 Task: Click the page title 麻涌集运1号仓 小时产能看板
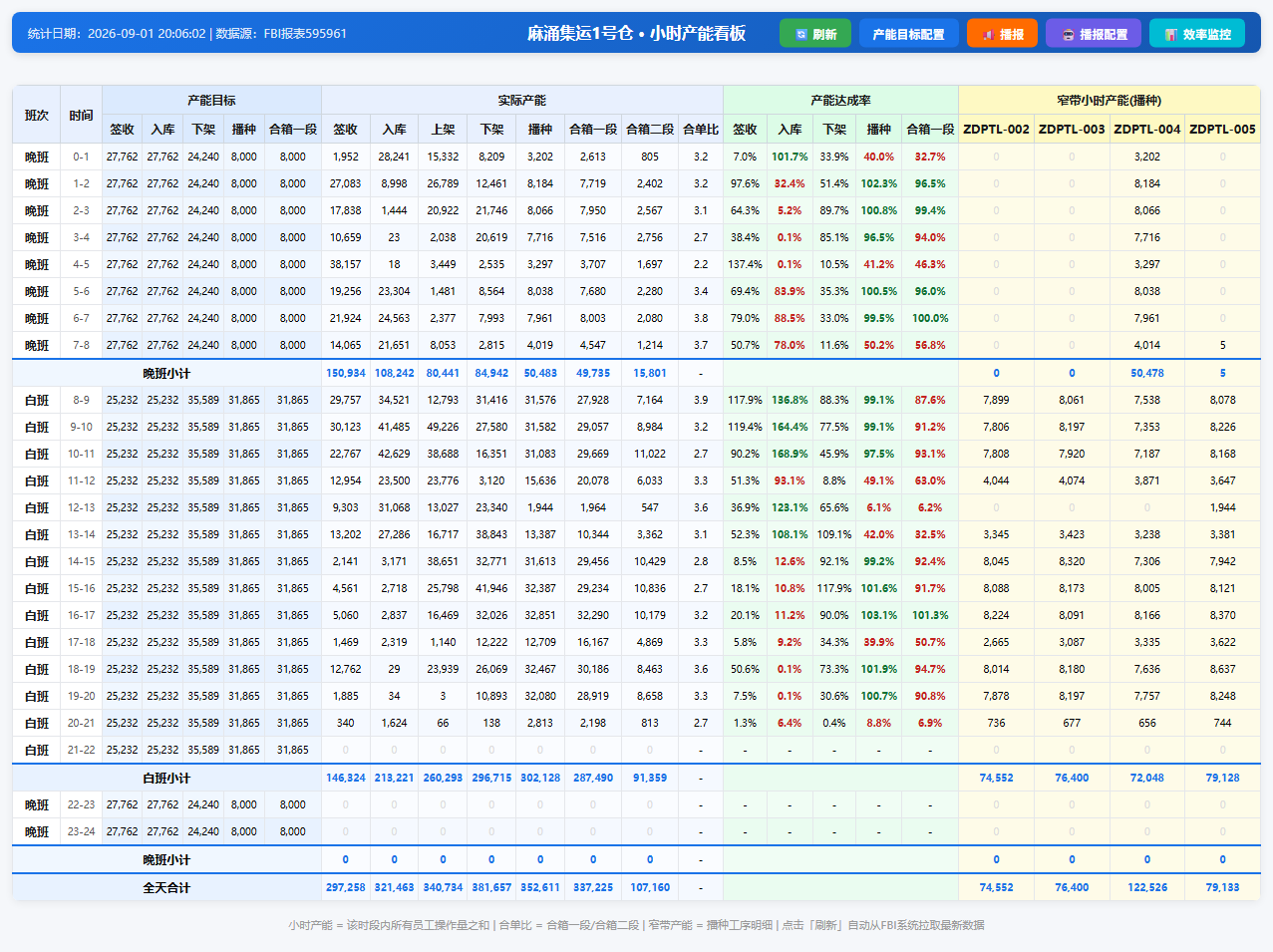coord(636,33)
